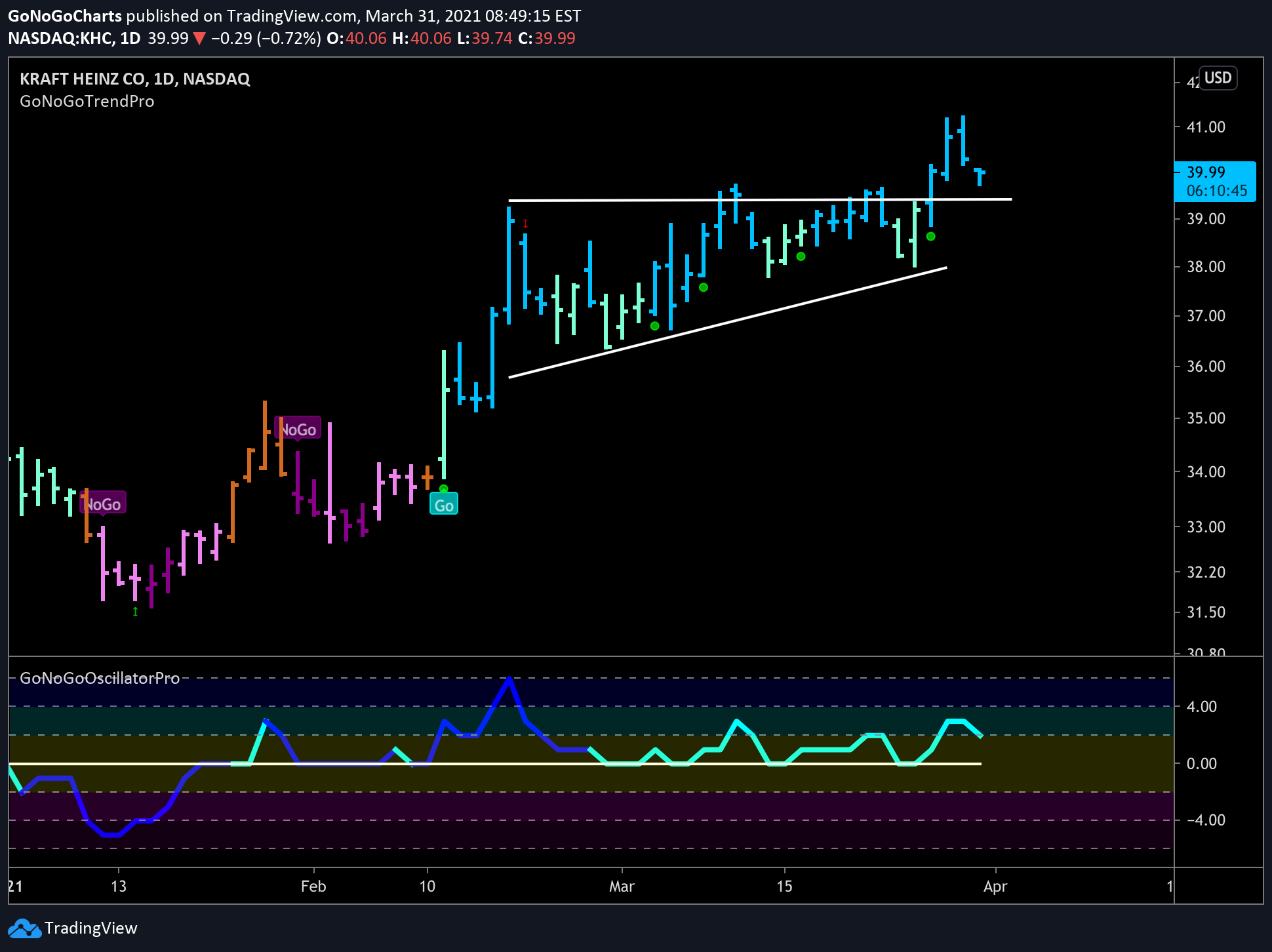
Task: Click the 32.20 price axis label
Action: [x=1206, y=572]
